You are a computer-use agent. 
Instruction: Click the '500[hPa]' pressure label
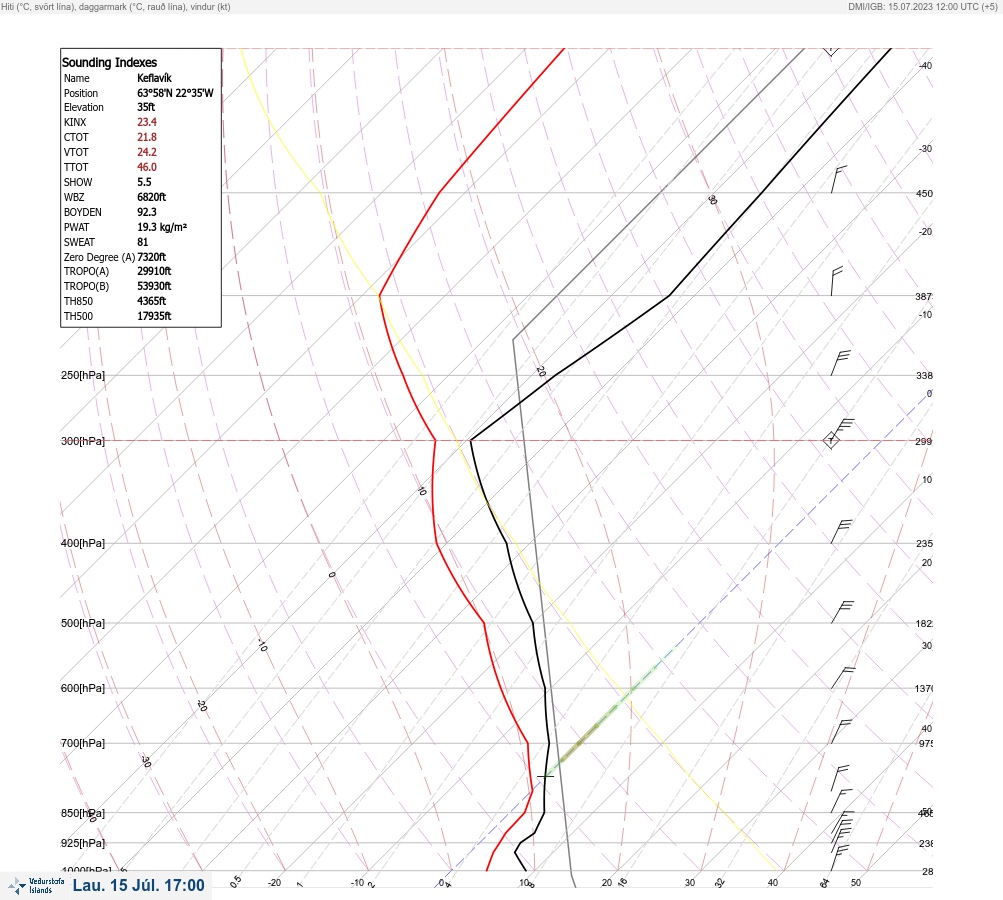coord(83,623)
